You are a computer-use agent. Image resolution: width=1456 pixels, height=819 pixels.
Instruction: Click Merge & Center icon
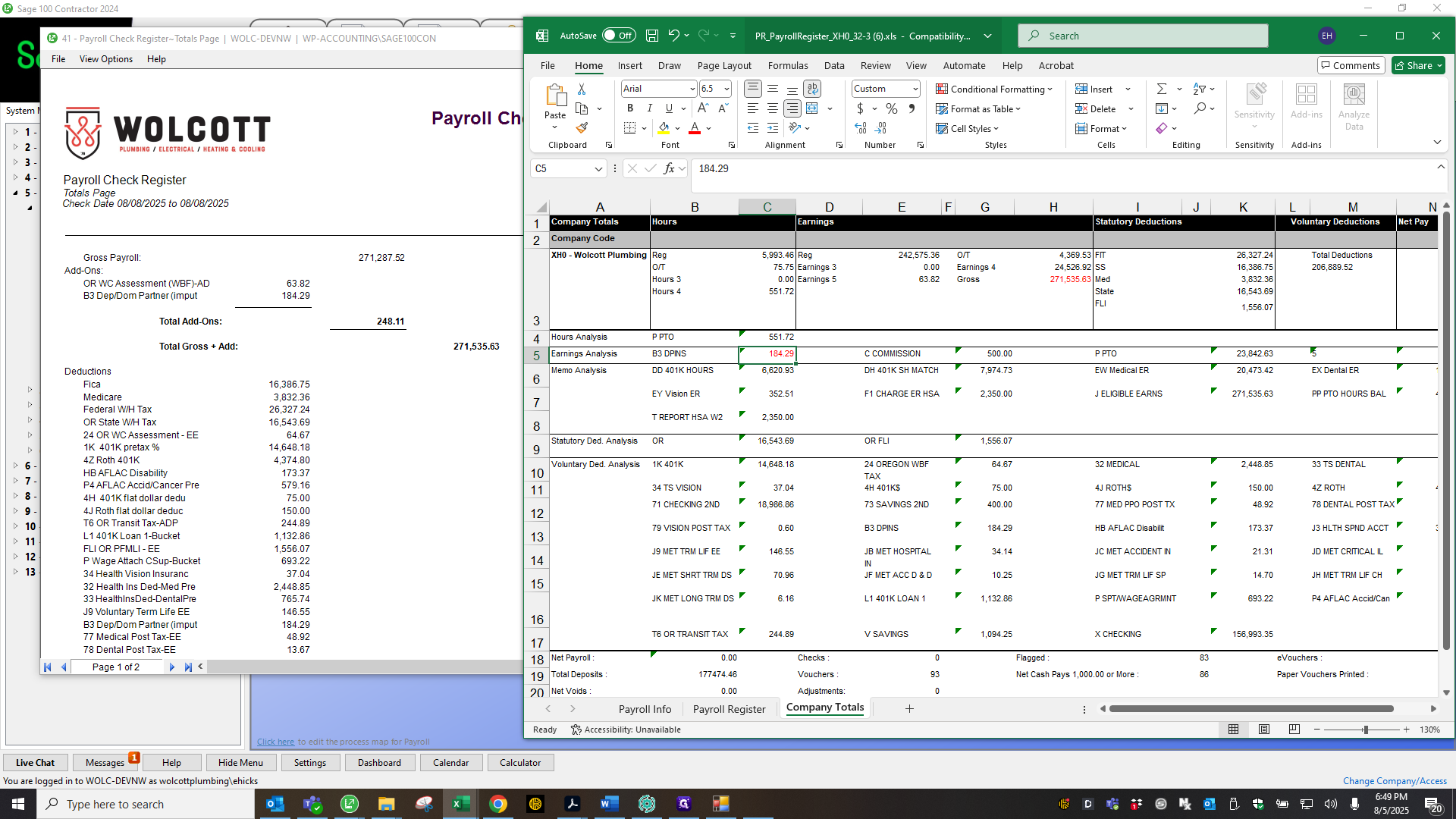(x=812, y=108)
